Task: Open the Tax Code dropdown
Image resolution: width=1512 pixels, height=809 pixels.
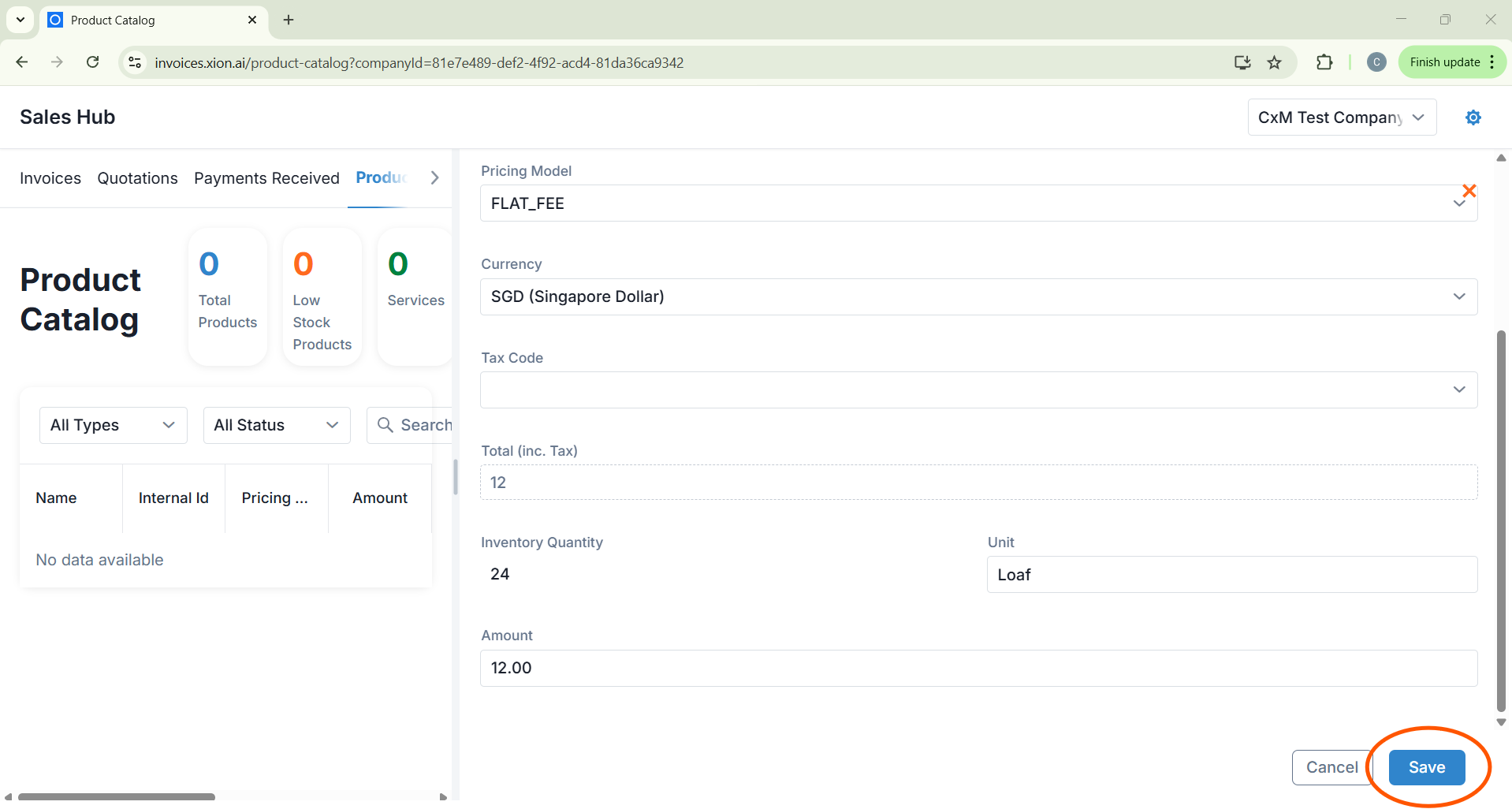Action: point(978,390)
